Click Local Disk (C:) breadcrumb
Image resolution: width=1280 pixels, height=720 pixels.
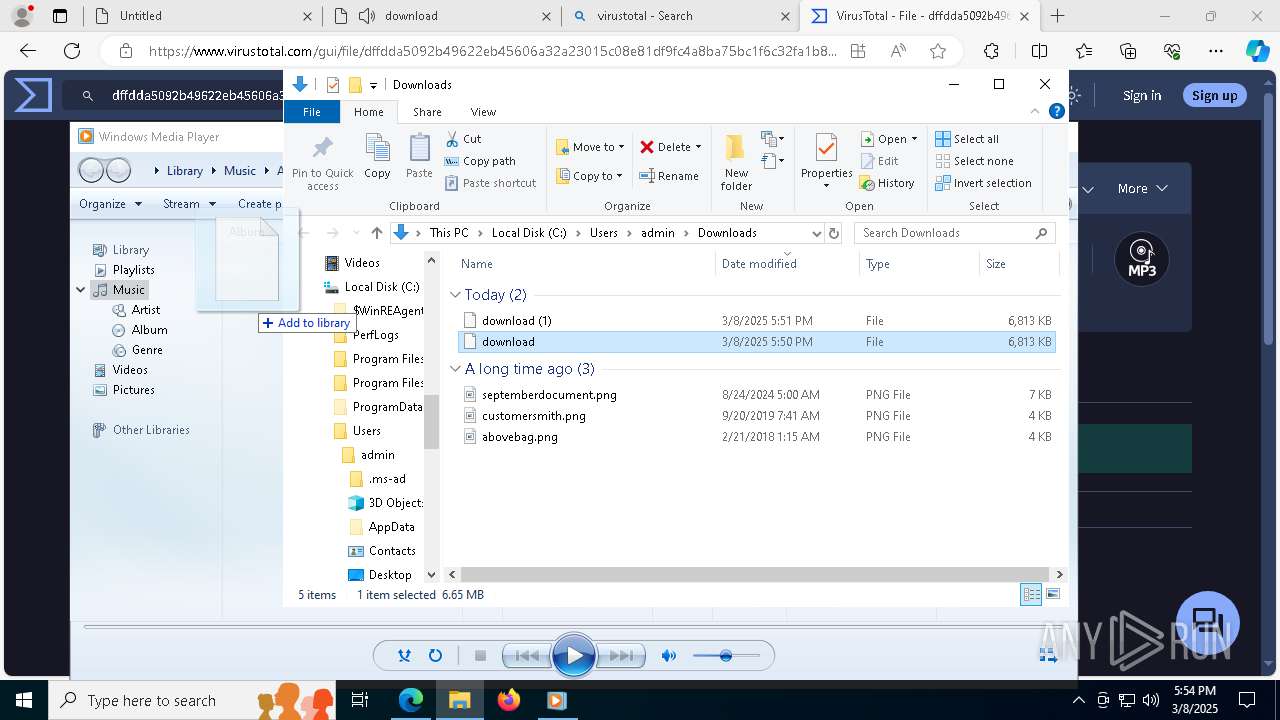click(x=529, y=233)
